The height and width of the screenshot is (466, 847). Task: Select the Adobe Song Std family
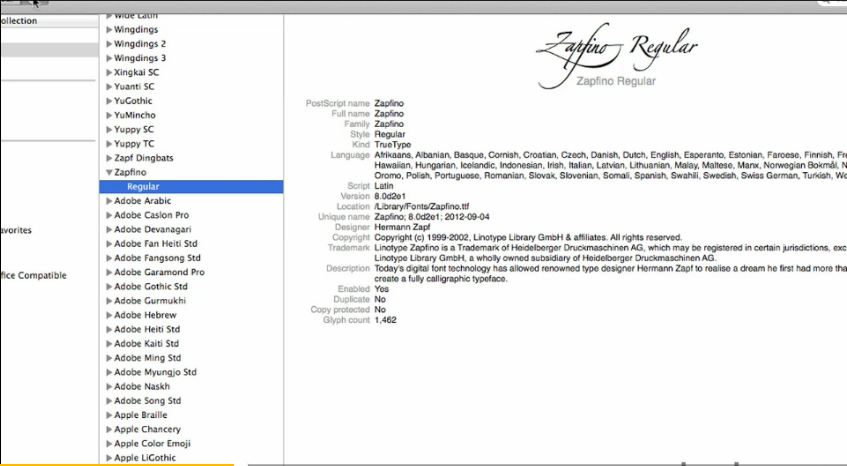147,401
